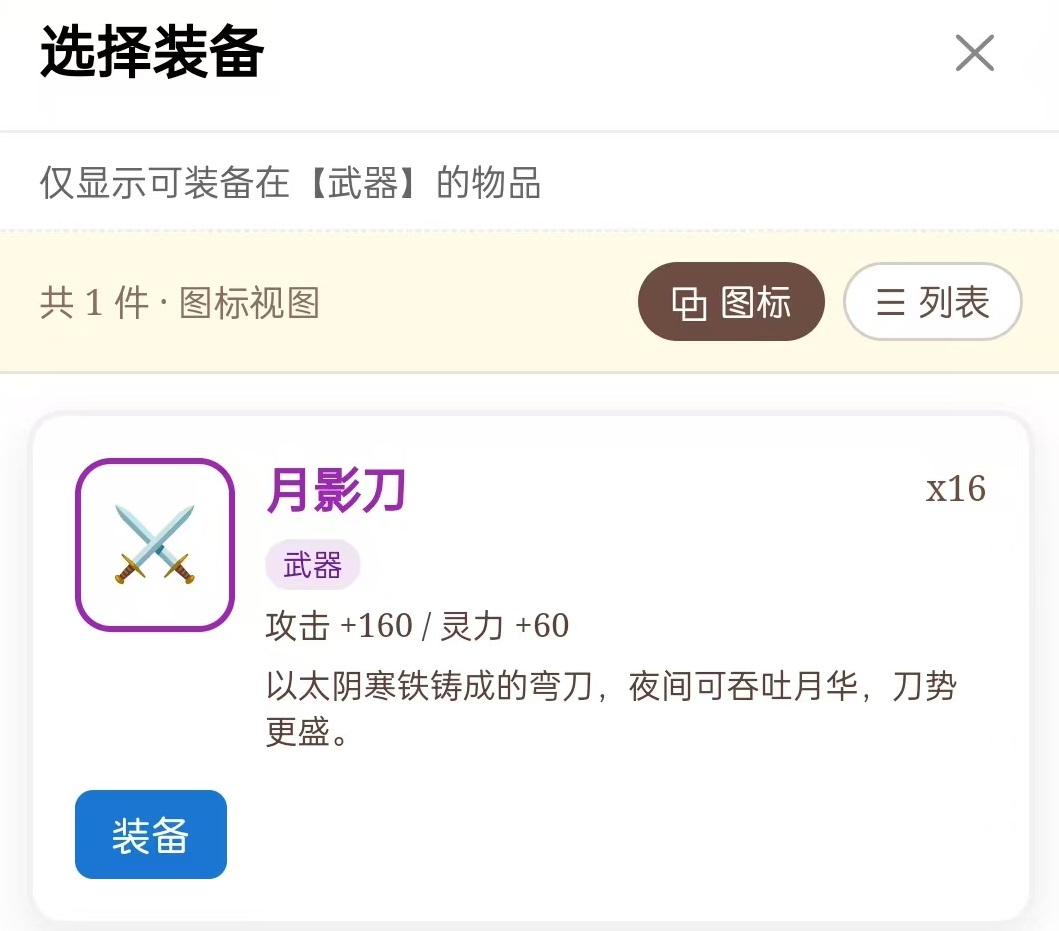The width and height of the screenshot is (1059, 931).
Task: Click the weapon description text about 太阴寒铁
Action: [500, 686]
